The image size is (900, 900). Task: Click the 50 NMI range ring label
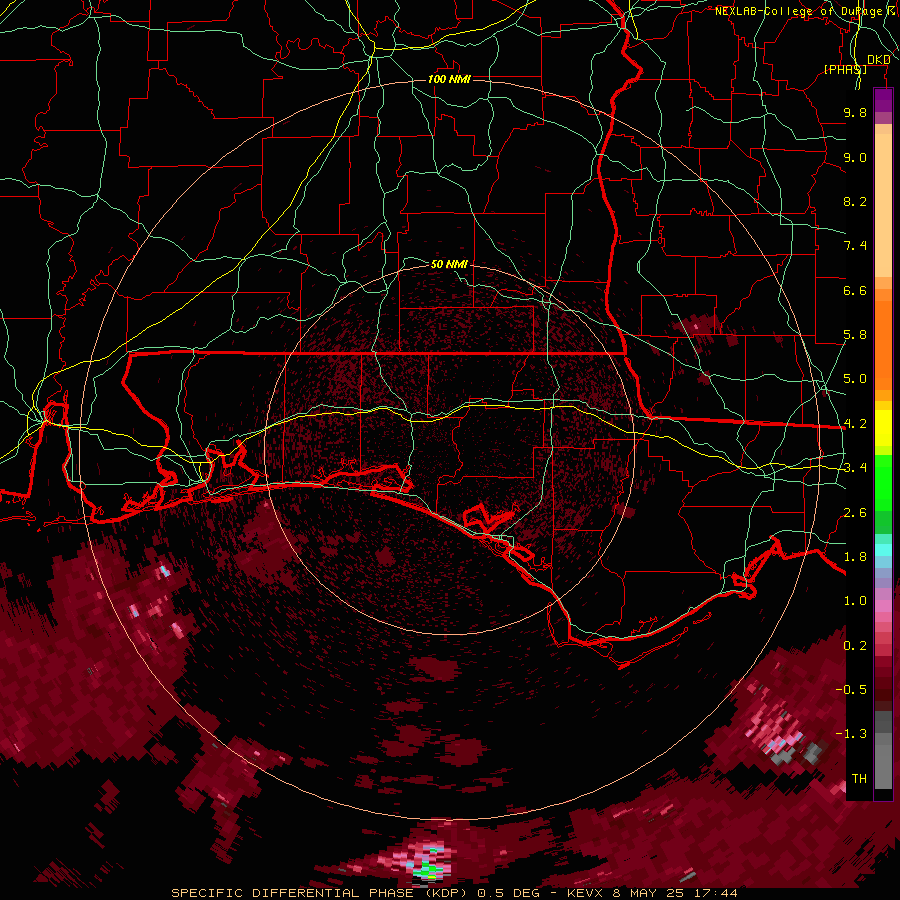[x=449, y=264]
